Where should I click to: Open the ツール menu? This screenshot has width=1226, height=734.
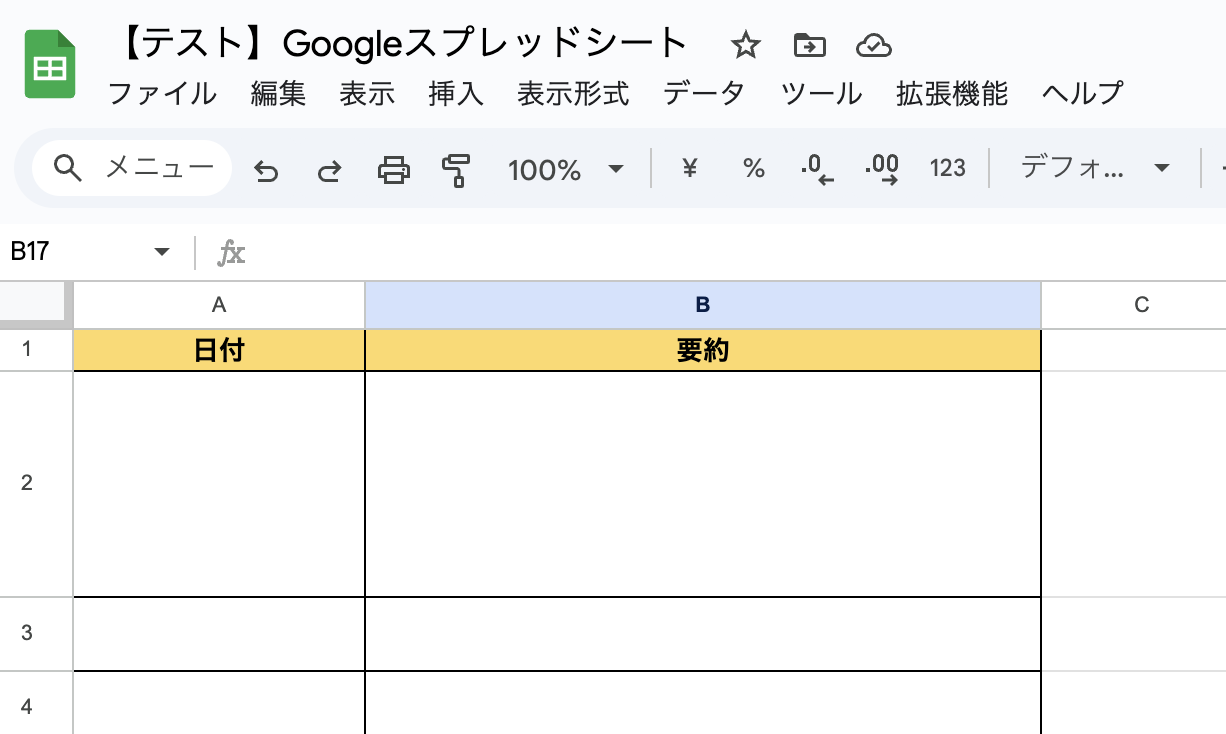point(821,94)
